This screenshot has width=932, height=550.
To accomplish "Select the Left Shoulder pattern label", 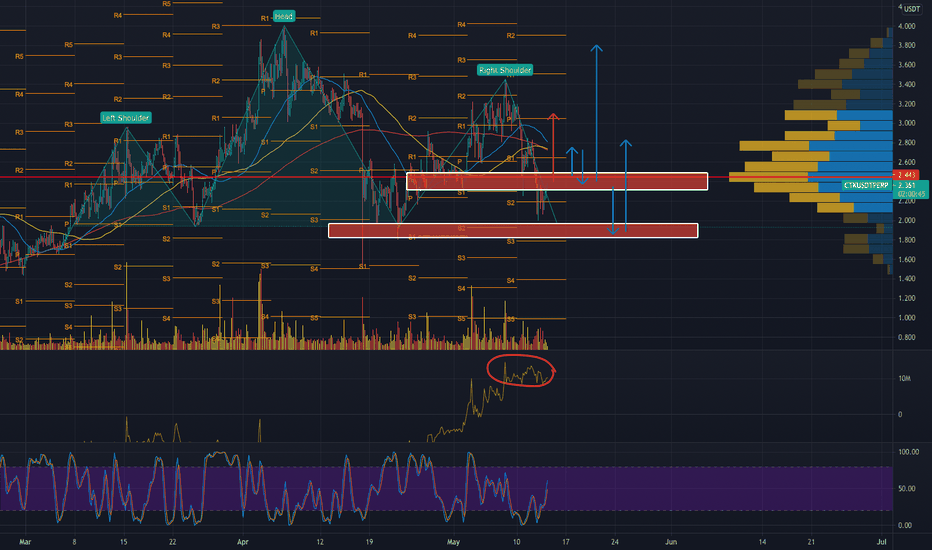I will point(126,118).
